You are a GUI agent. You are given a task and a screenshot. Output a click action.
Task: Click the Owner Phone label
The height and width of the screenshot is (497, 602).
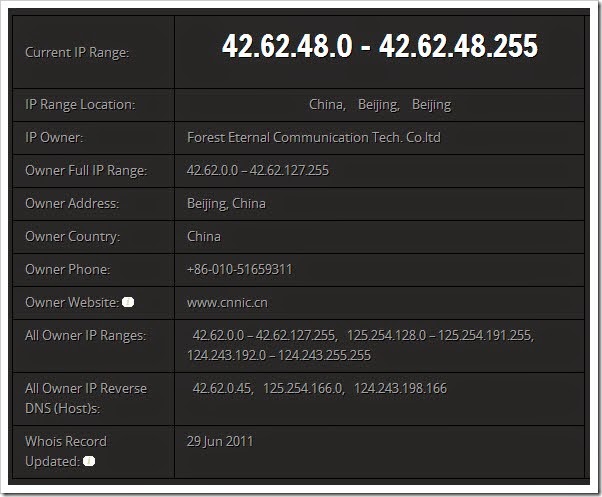pyautogui.click(x=67, y=269)
